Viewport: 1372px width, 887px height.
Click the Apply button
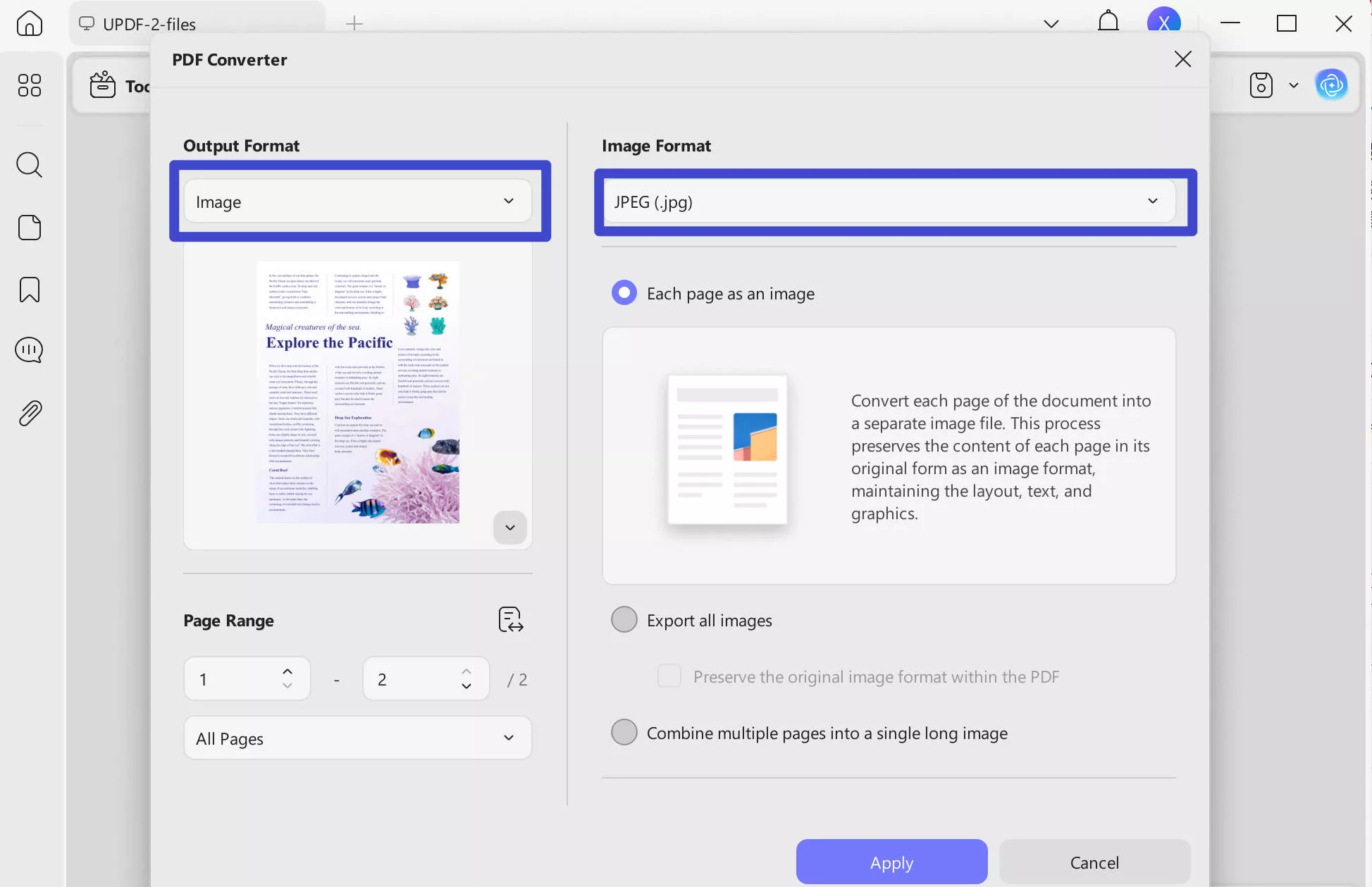(x=891, y=862)
